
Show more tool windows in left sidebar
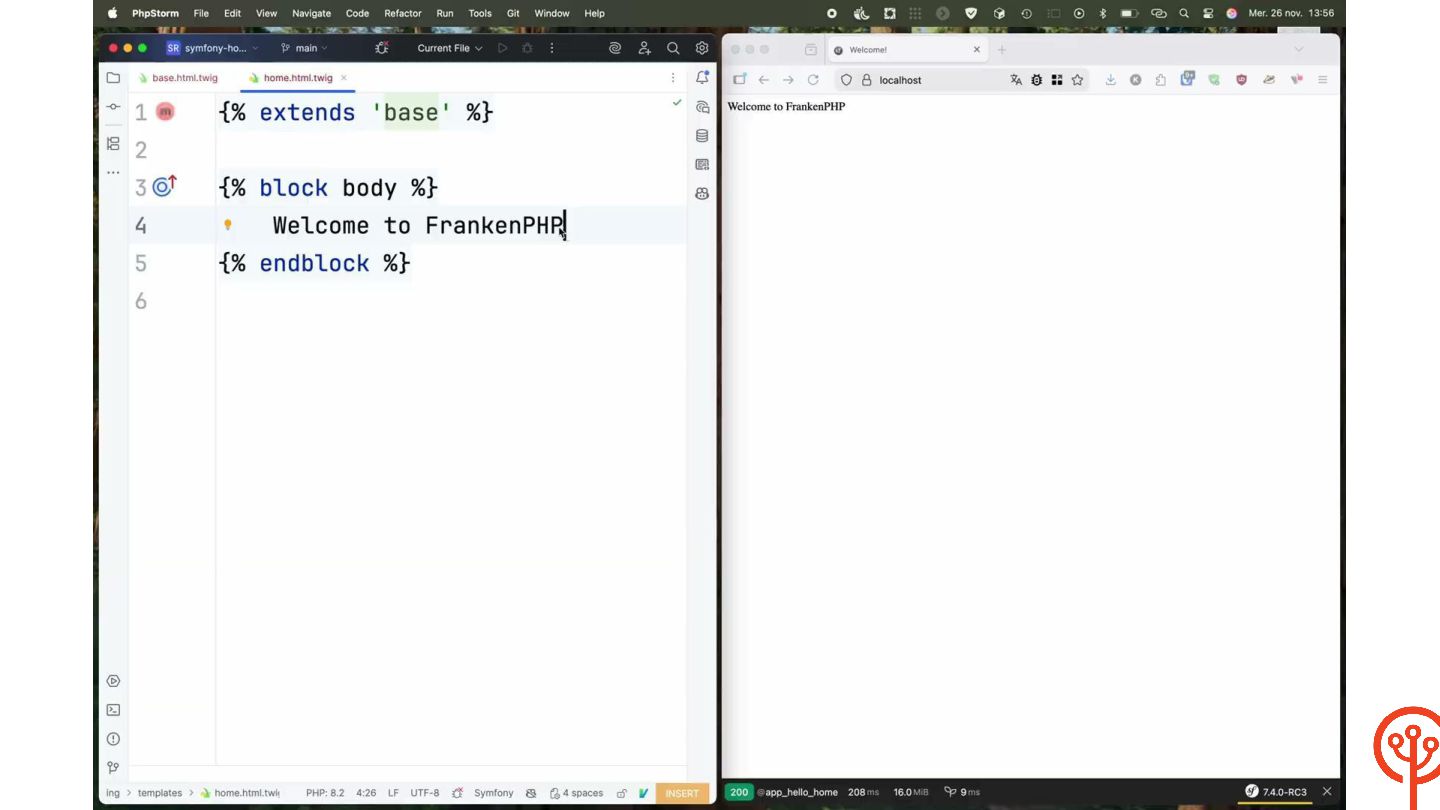coord(113,173)
